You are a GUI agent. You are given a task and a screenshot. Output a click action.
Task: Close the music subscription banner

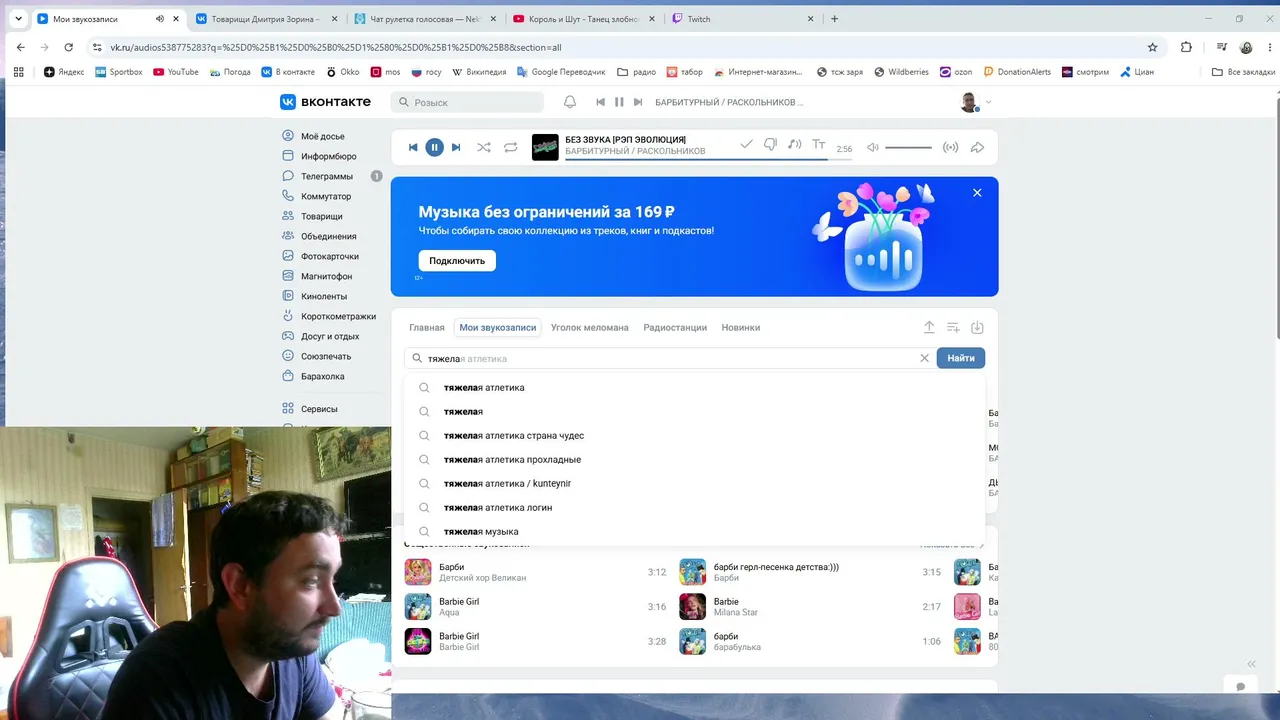[x=977, y=193]
